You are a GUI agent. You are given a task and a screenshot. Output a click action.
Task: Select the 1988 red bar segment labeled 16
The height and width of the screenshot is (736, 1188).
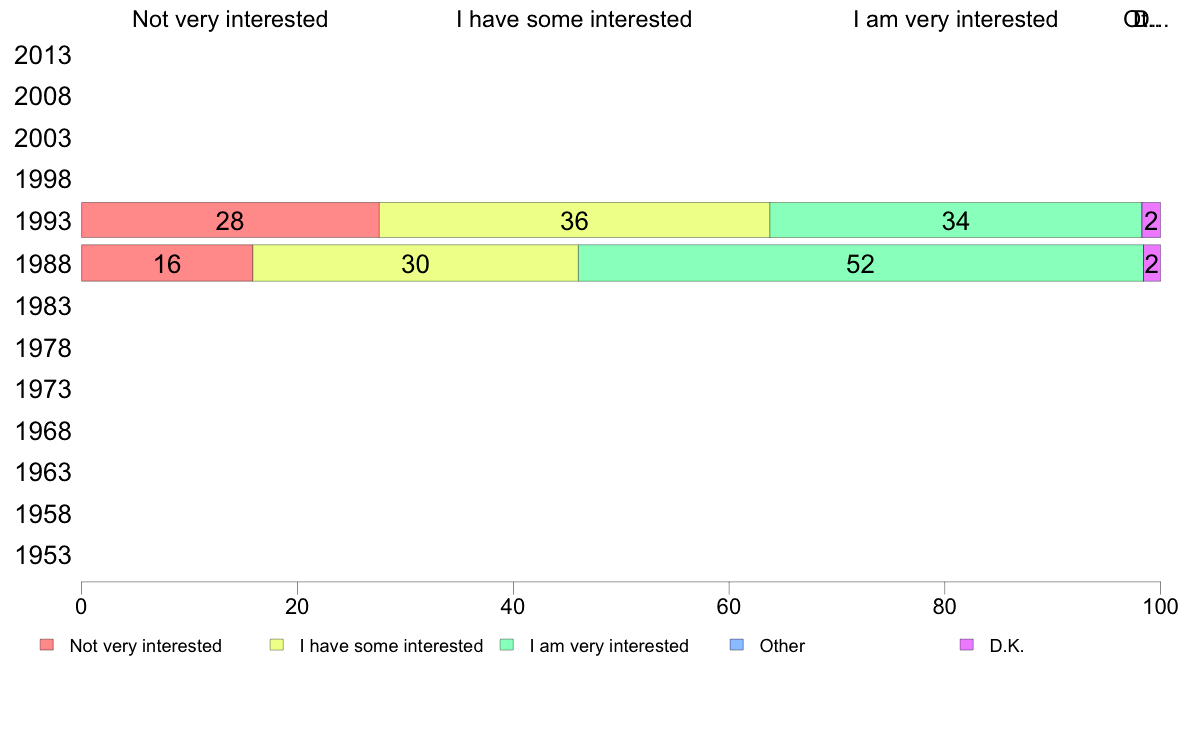pos(167,263)
